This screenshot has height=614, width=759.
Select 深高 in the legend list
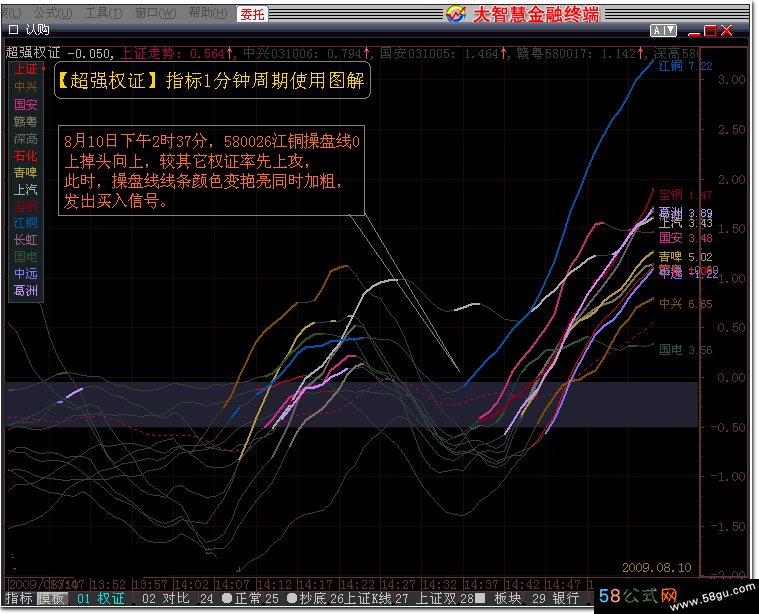[25, 139]
